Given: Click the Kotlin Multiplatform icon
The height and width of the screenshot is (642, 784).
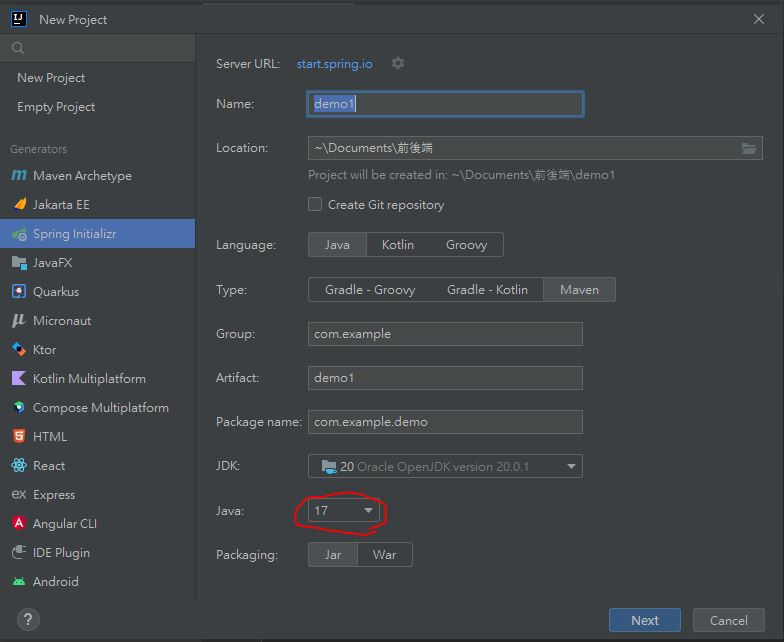Looking at the screenshot, I should (18, 378).
